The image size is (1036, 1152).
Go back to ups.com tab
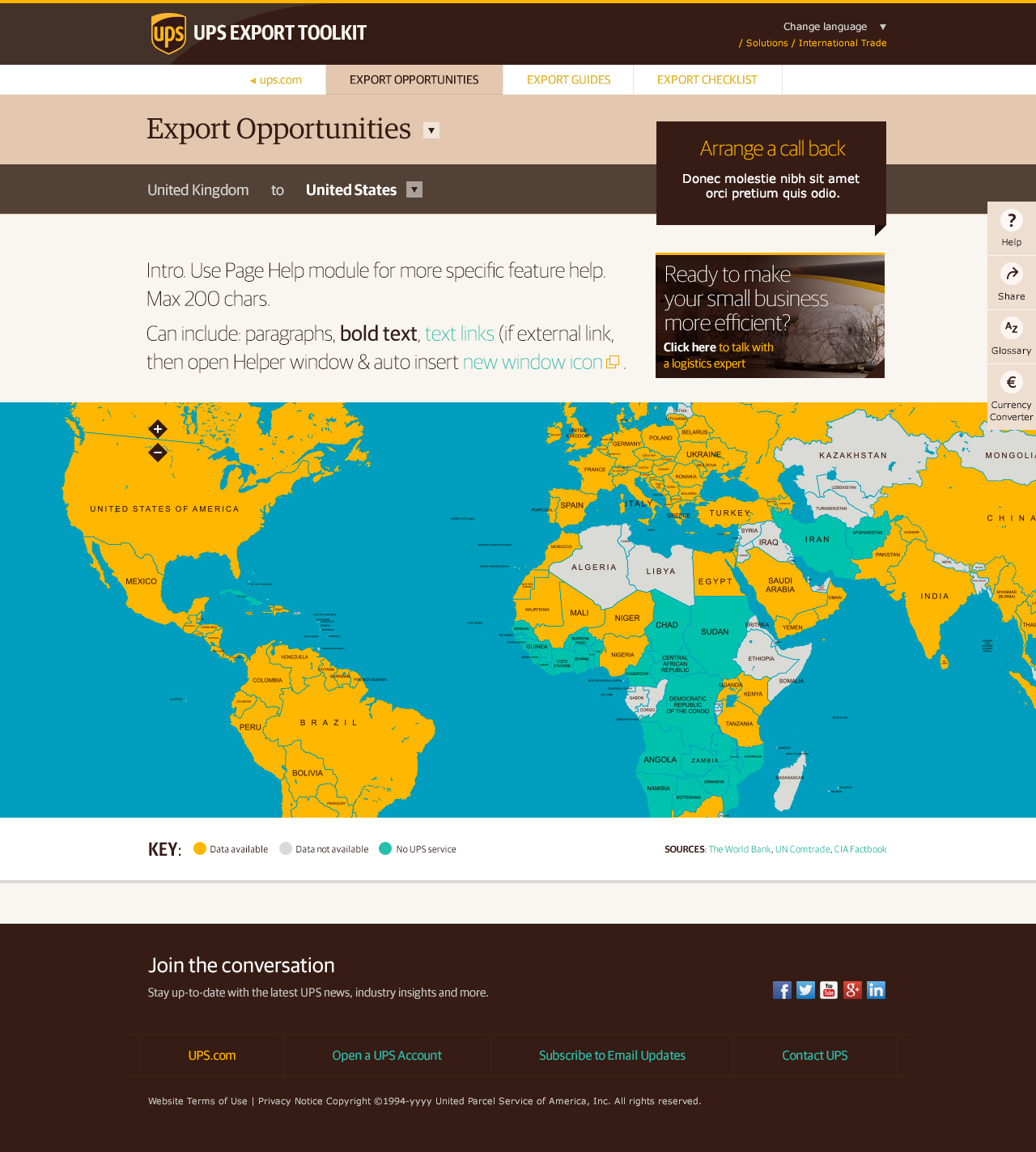coord(276,80)
